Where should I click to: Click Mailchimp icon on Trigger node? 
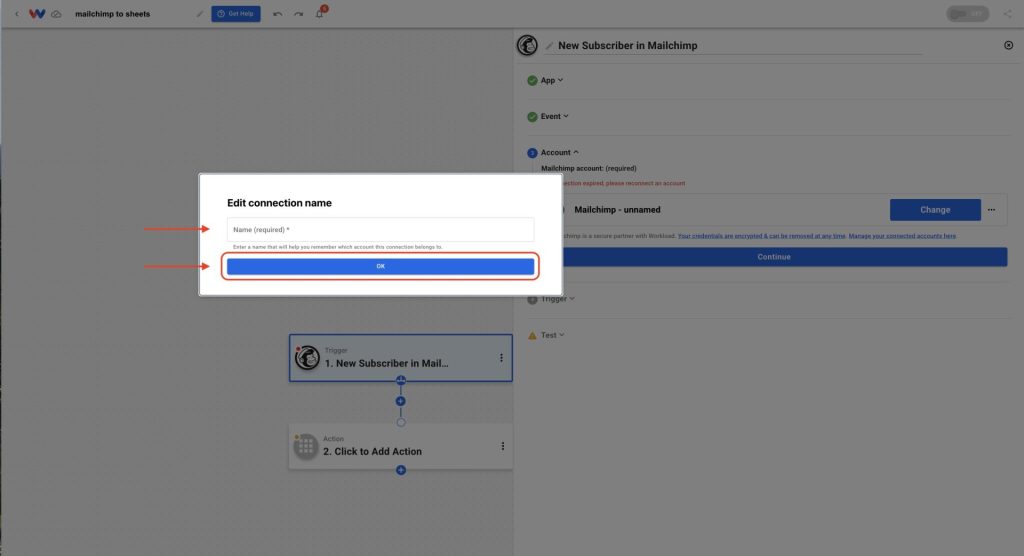click(307, 358)
